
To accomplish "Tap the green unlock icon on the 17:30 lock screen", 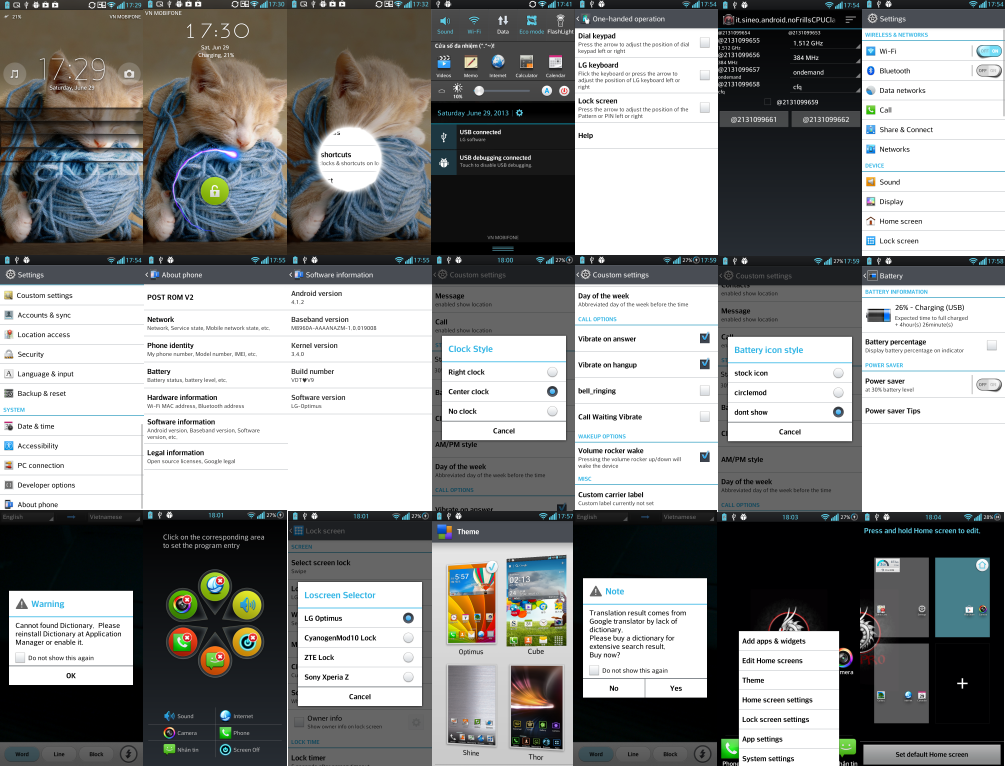I will [215, 191].
